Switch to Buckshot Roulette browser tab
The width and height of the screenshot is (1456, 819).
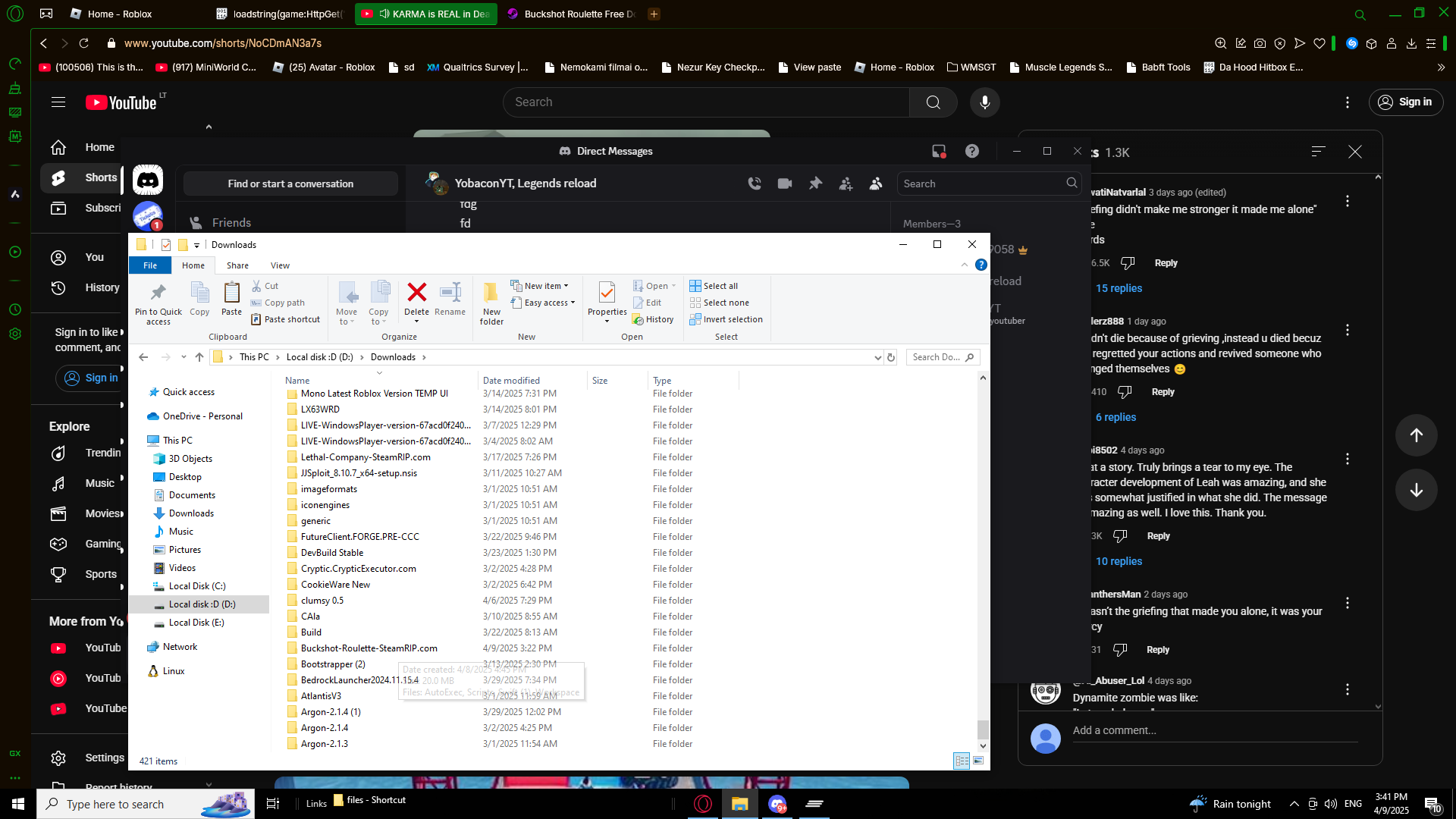(573, 14)
